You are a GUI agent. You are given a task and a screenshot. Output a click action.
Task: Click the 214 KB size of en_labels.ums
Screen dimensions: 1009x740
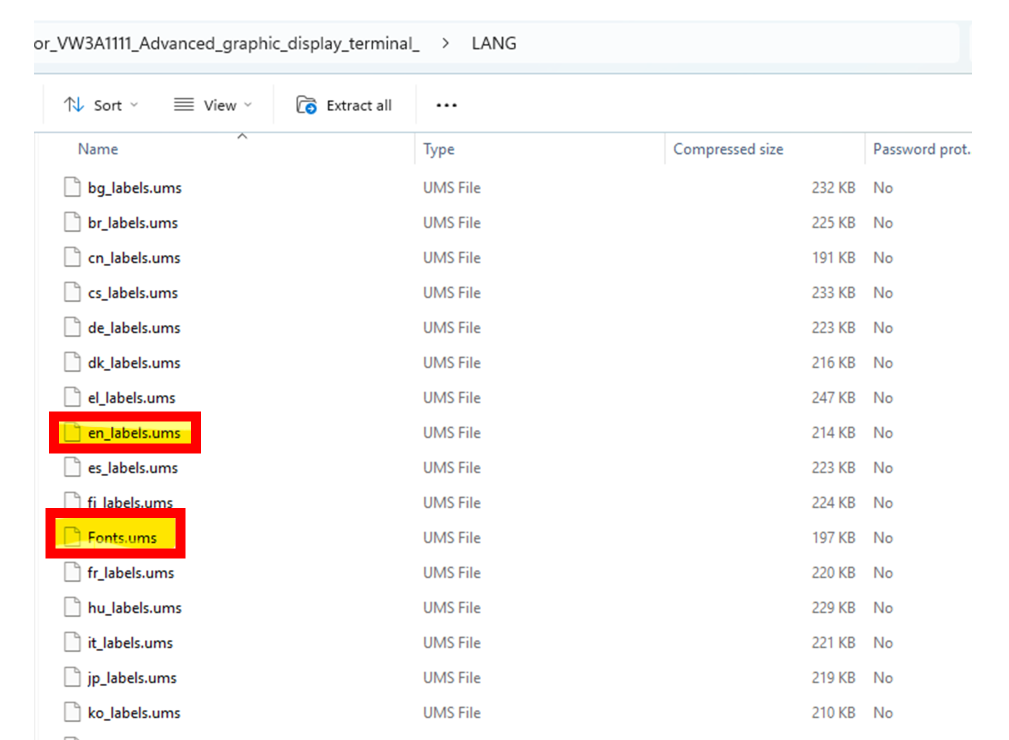point(833,432)
